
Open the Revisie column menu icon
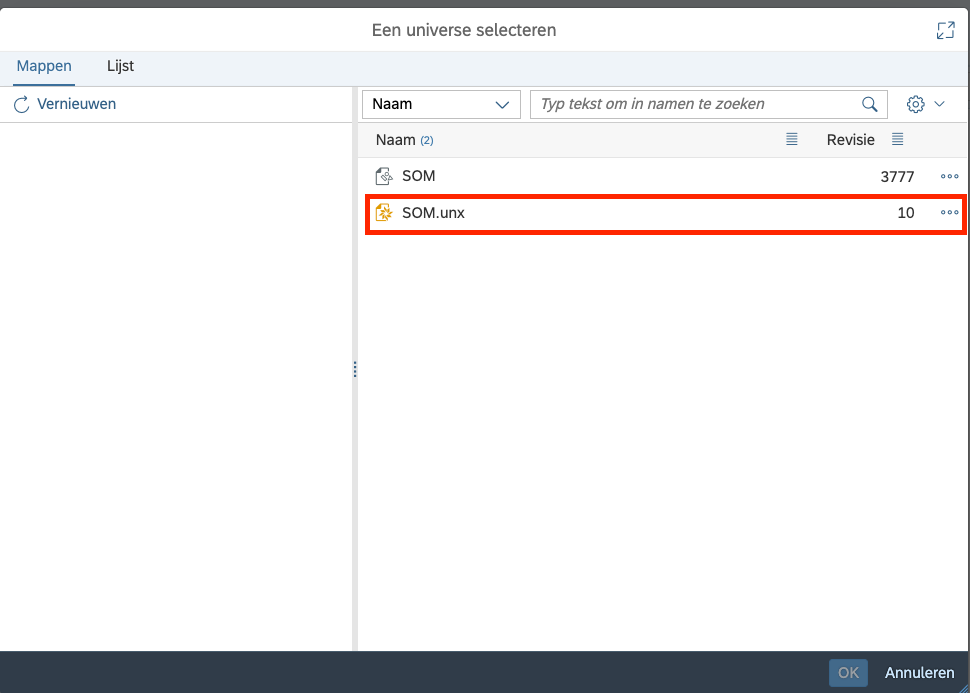click(x=898, y=139)
